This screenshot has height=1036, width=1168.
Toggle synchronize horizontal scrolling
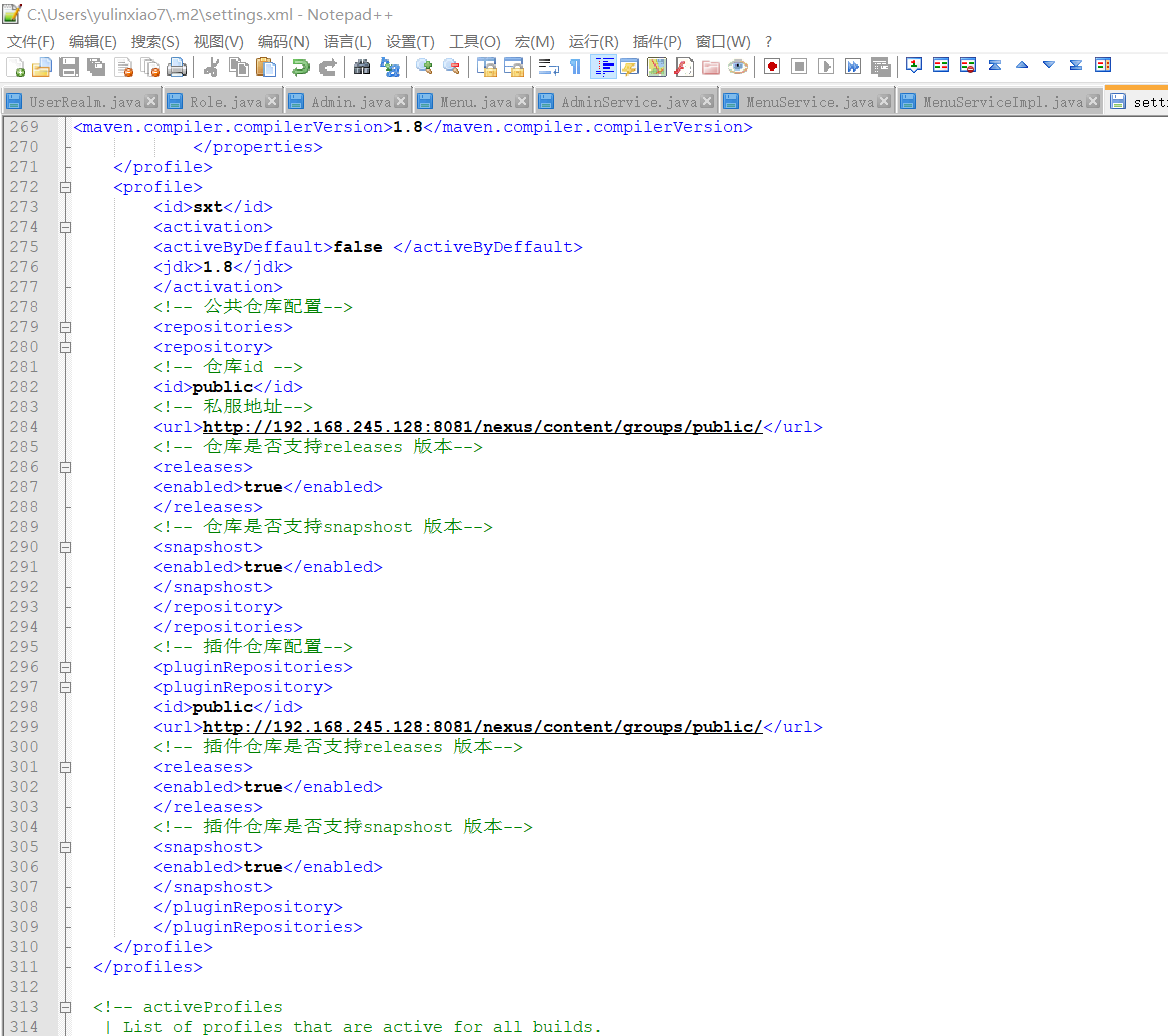(514, 67)
